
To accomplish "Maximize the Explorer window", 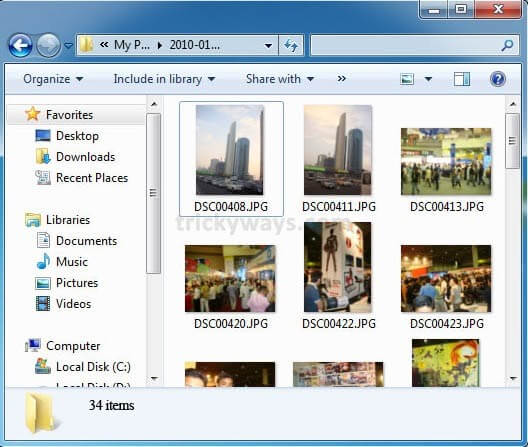I will (461, 9).
